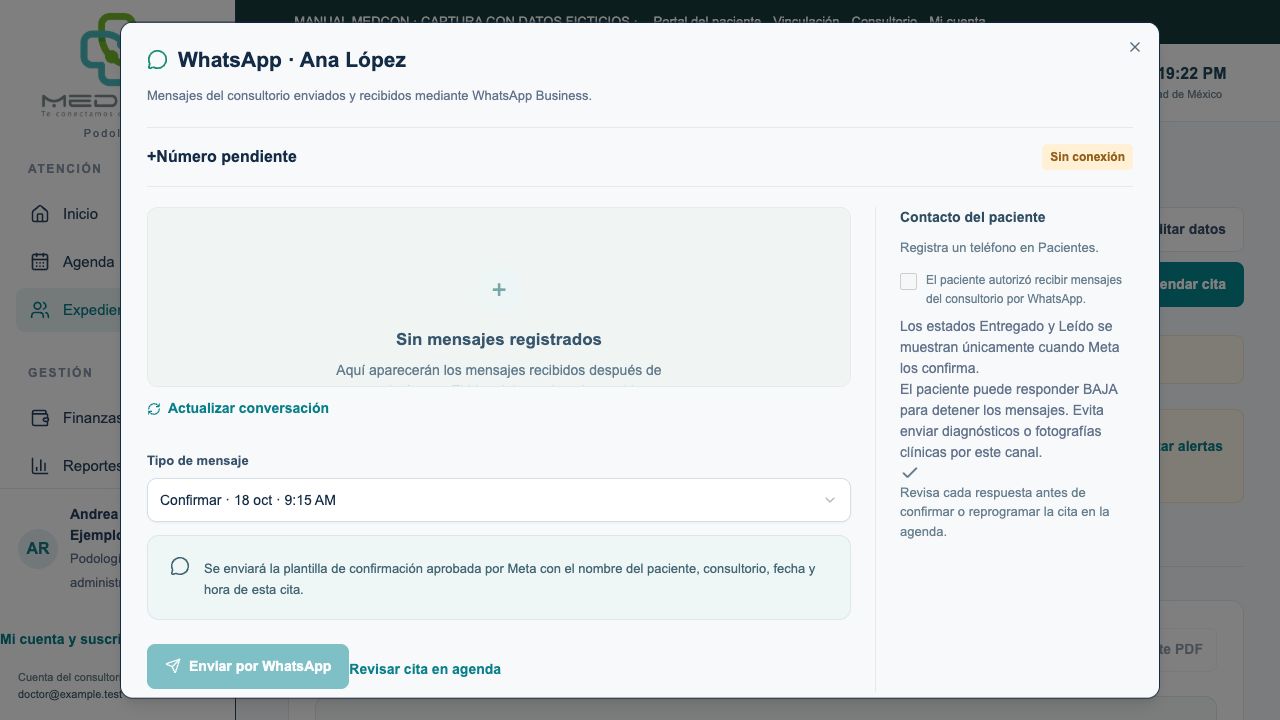This screenshot has width=1280, height=720.
Task: Click 'Registra un teléfono en Pacientes.' text
Action: coord(999,247)
